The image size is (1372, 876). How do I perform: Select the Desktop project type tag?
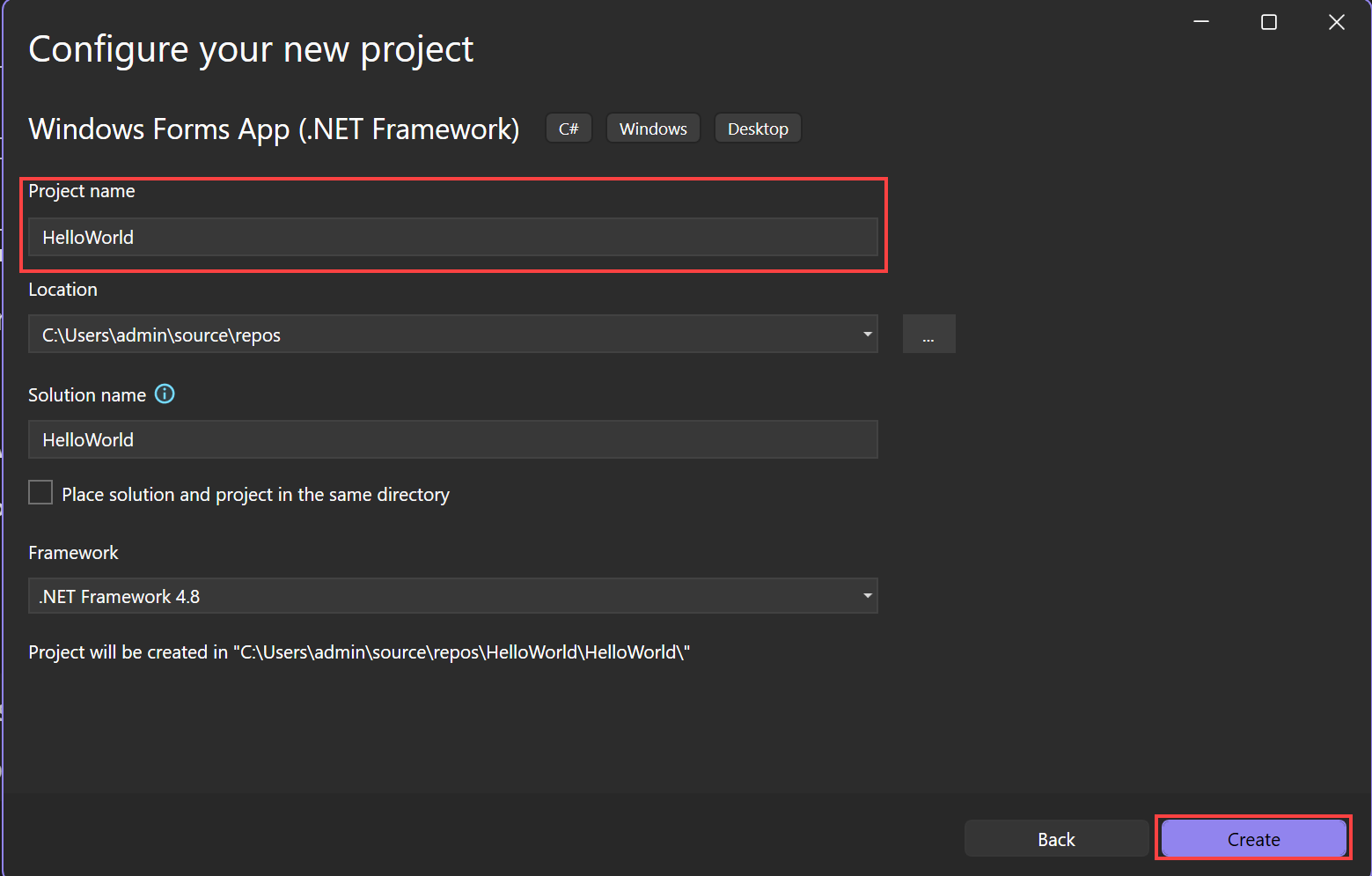758,128
